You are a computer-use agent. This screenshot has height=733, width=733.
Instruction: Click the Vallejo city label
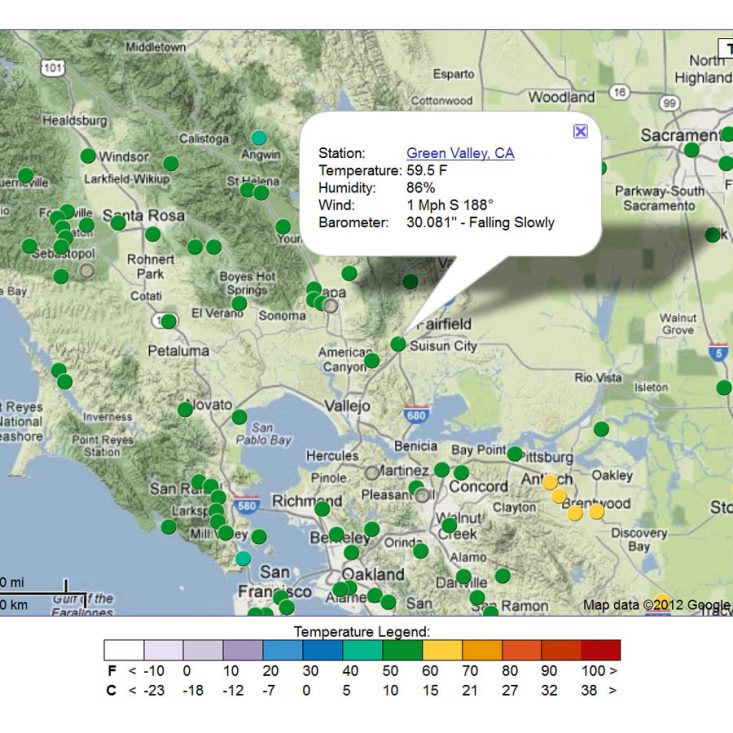point(347,406)
